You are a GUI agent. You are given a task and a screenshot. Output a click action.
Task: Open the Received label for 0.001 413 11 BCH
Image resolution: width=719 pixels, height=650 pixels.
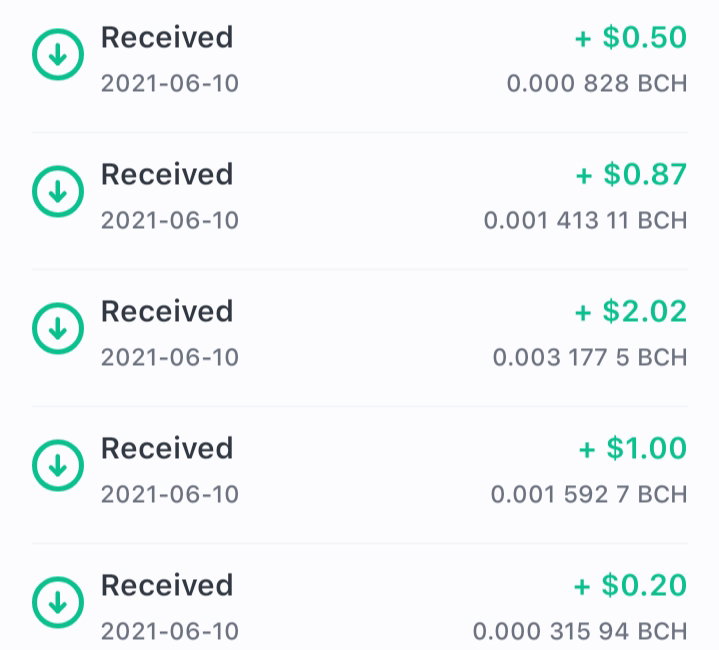point(167,174)
